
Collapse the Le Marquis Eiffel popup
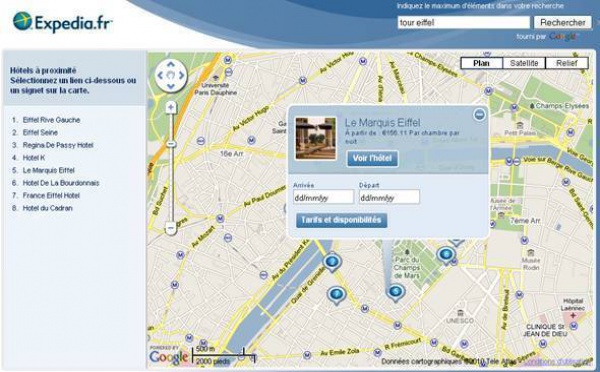[479, 114]
